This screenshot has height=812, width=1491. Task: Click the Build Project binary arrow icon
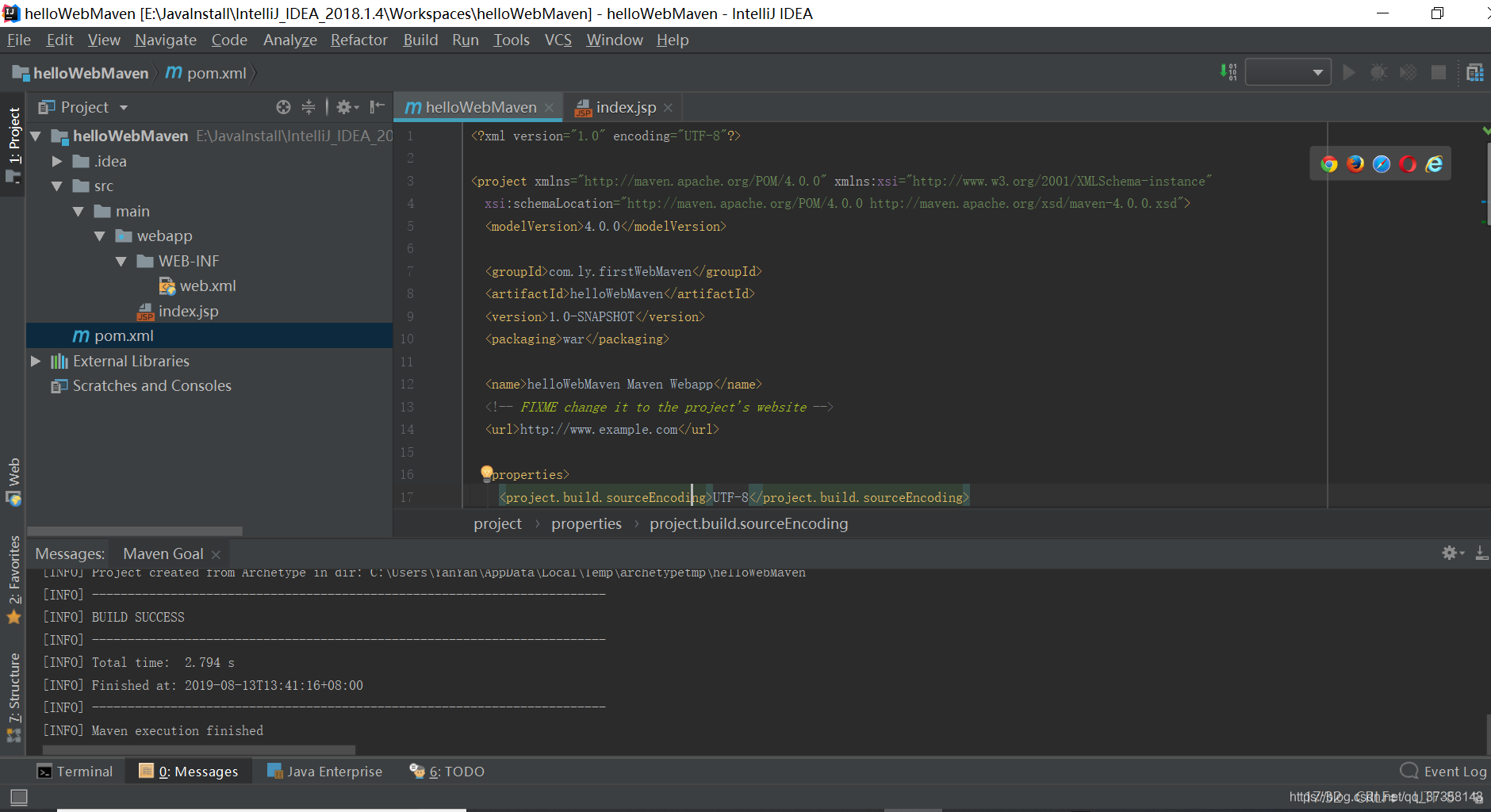(x=1228, y=73)
